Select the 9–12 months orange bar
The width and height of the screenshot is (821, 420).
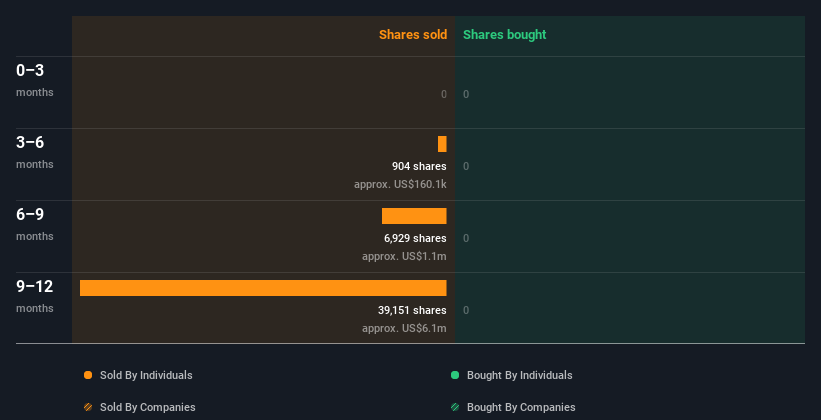[263, 288]
